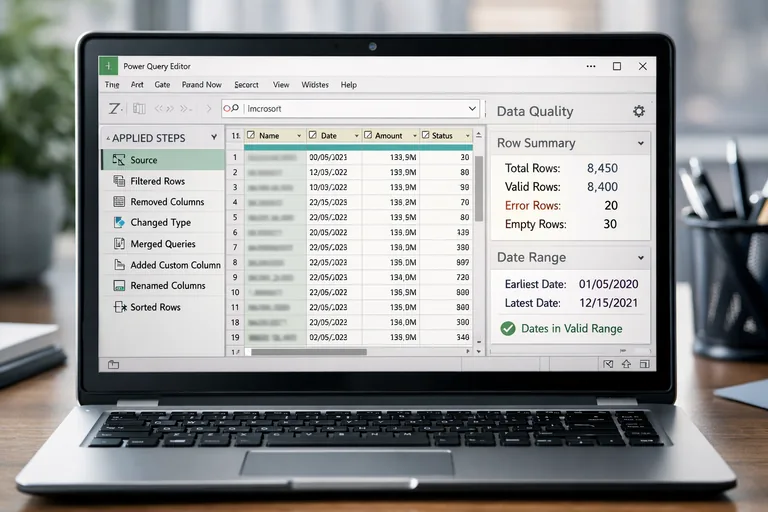Click the folder icon in bottom-left status bar
This screenshot has height=512, width=768.
114,365
